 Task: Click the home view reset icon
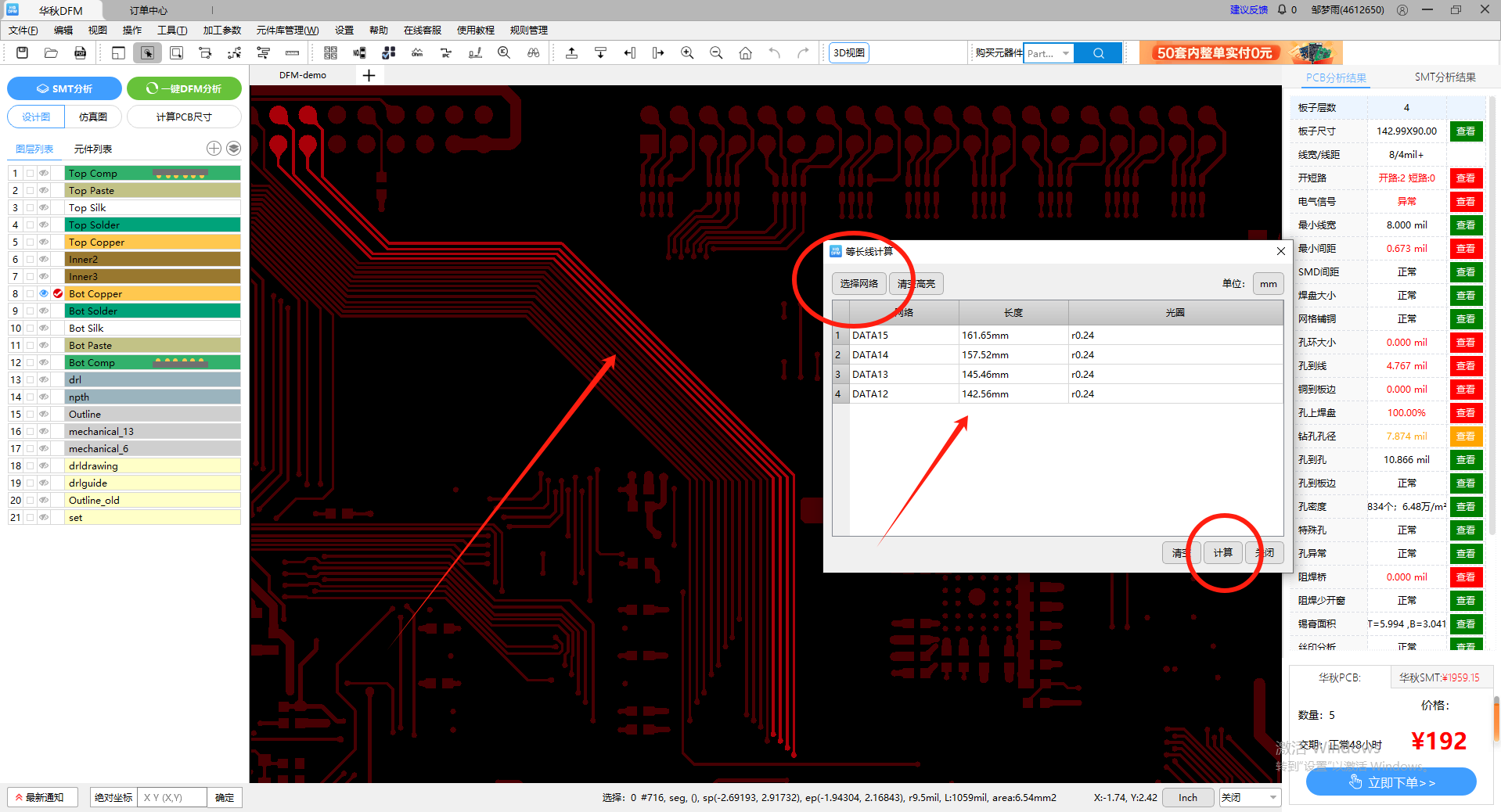pos(745,52)
